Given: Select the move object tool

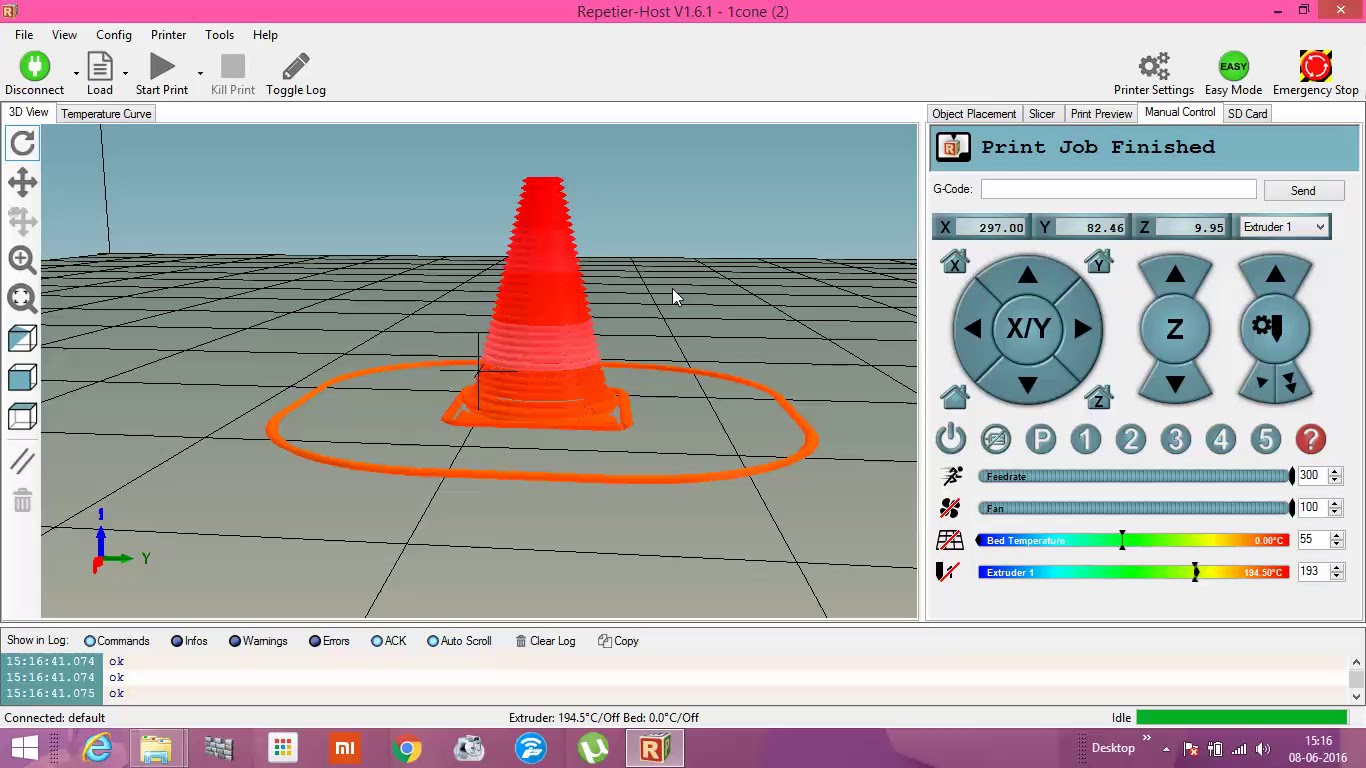Looking at the screenshot, I should 22,221.
